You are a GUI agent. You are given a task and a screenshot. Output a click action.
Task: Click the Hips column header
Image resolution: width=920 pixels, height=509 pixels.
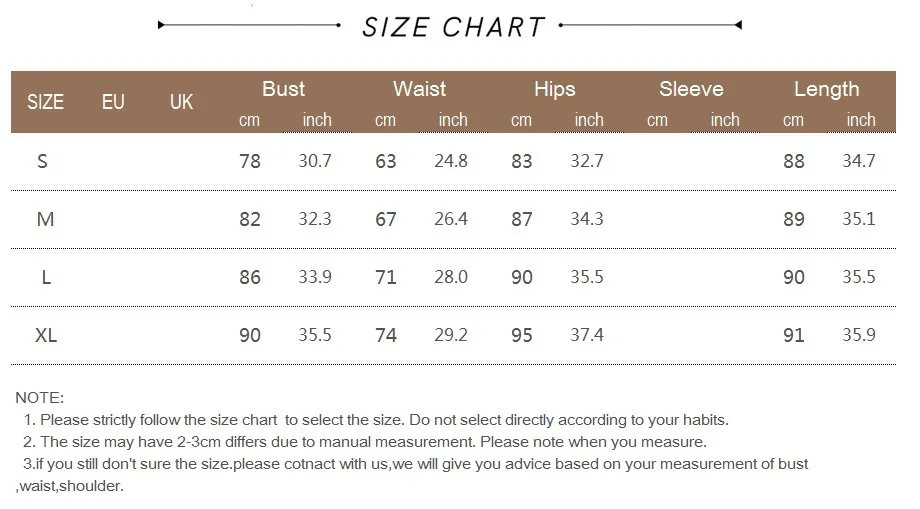(554, 89)
